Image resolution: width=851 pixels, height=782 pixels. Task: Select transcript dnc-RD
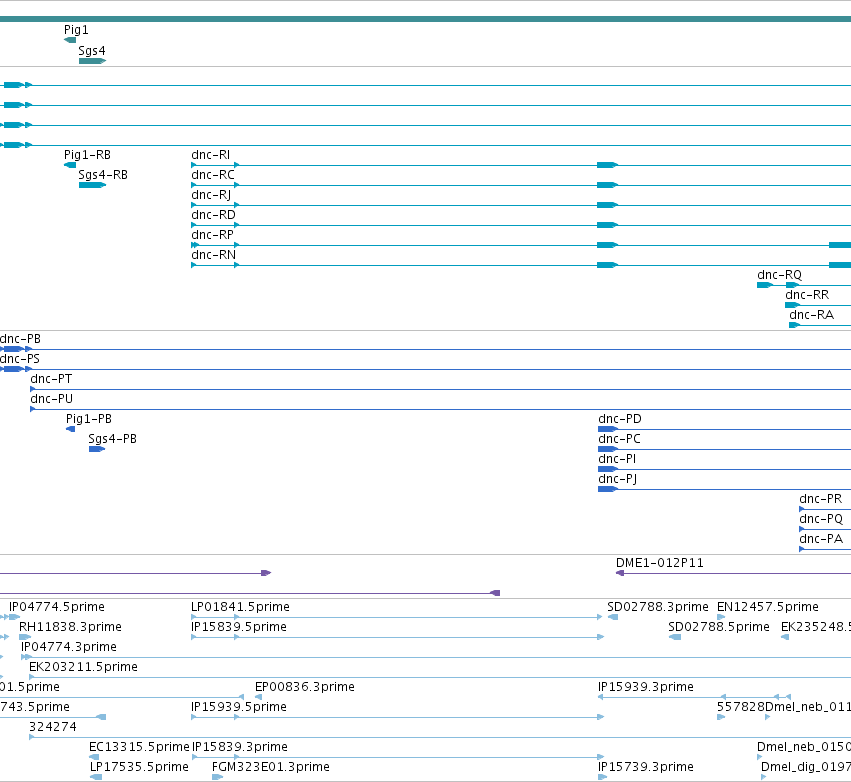pyautogui.click(x=213, y=215)
